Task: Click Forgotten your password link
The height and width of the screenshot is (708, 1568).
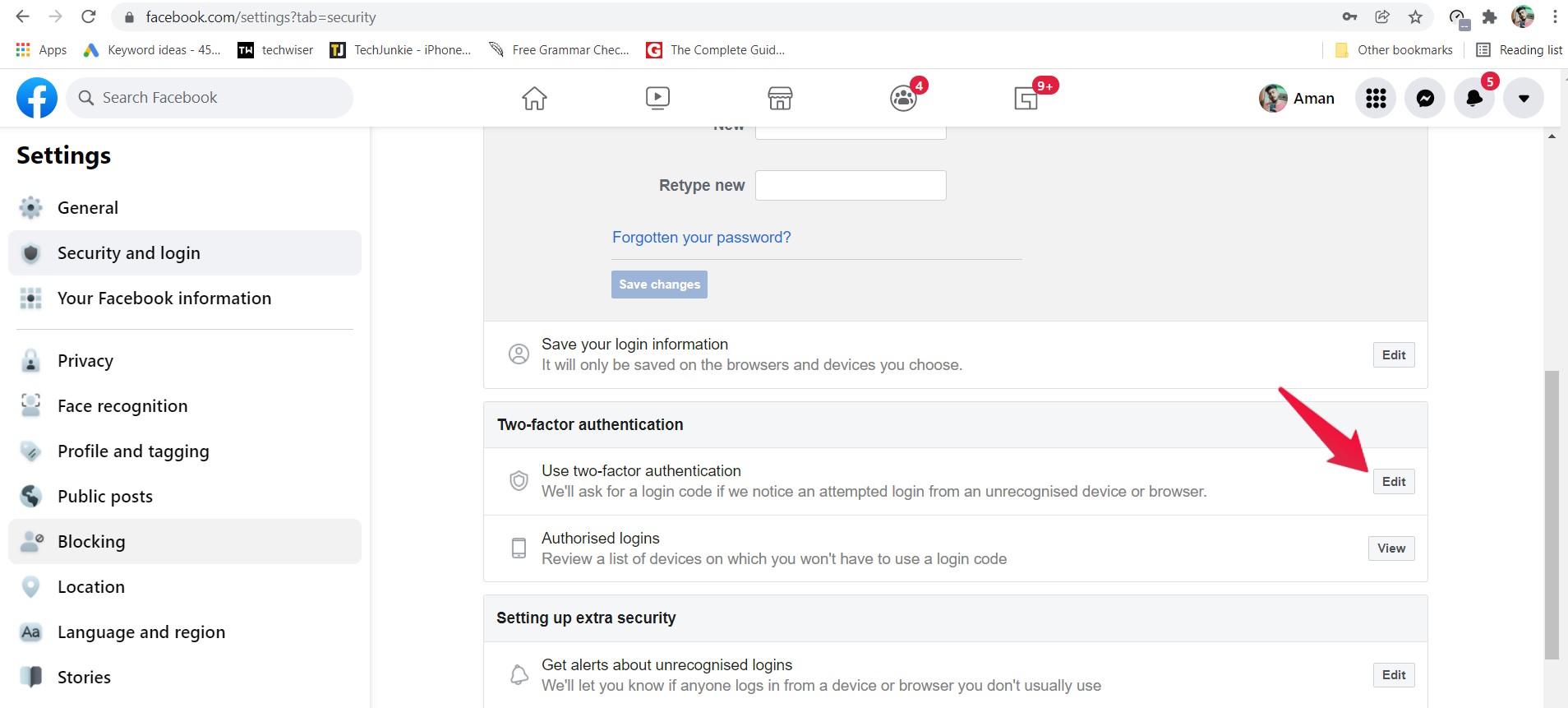Action: click(x=701, y=238)
